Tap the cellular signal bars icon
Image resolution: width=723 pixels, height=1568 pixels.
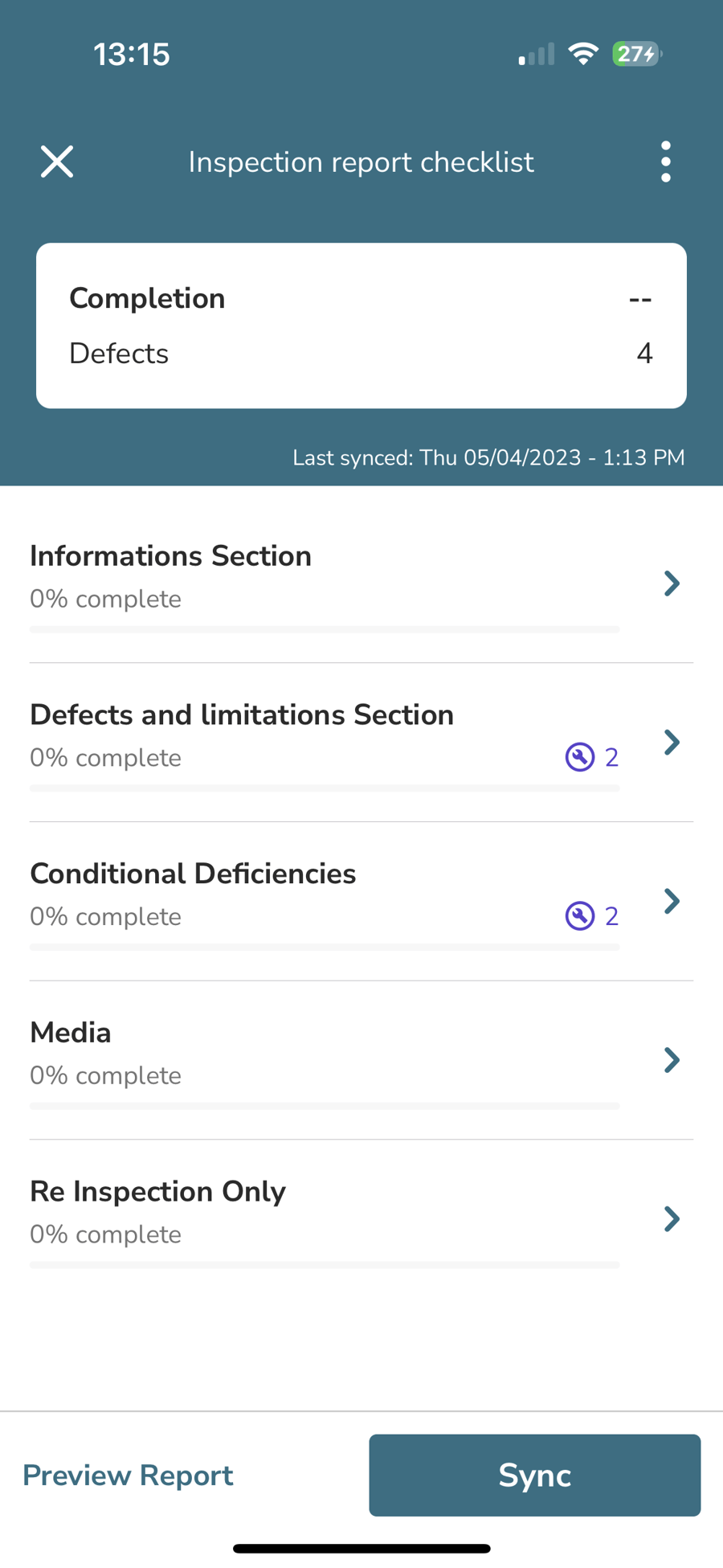point(537,55)
